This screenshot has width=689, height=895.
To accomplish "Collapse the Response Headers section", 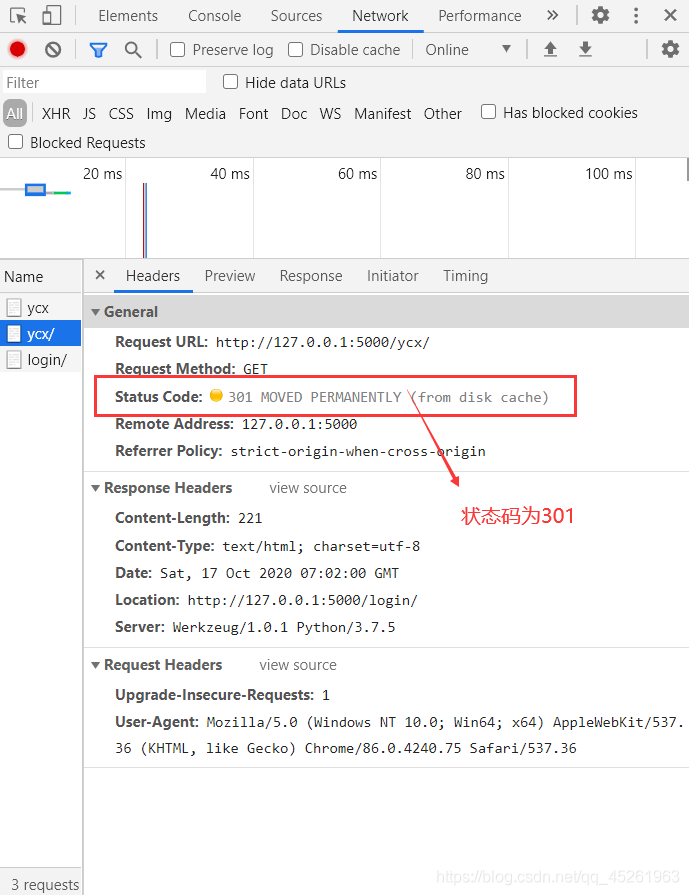I will (x=95, y=488).
